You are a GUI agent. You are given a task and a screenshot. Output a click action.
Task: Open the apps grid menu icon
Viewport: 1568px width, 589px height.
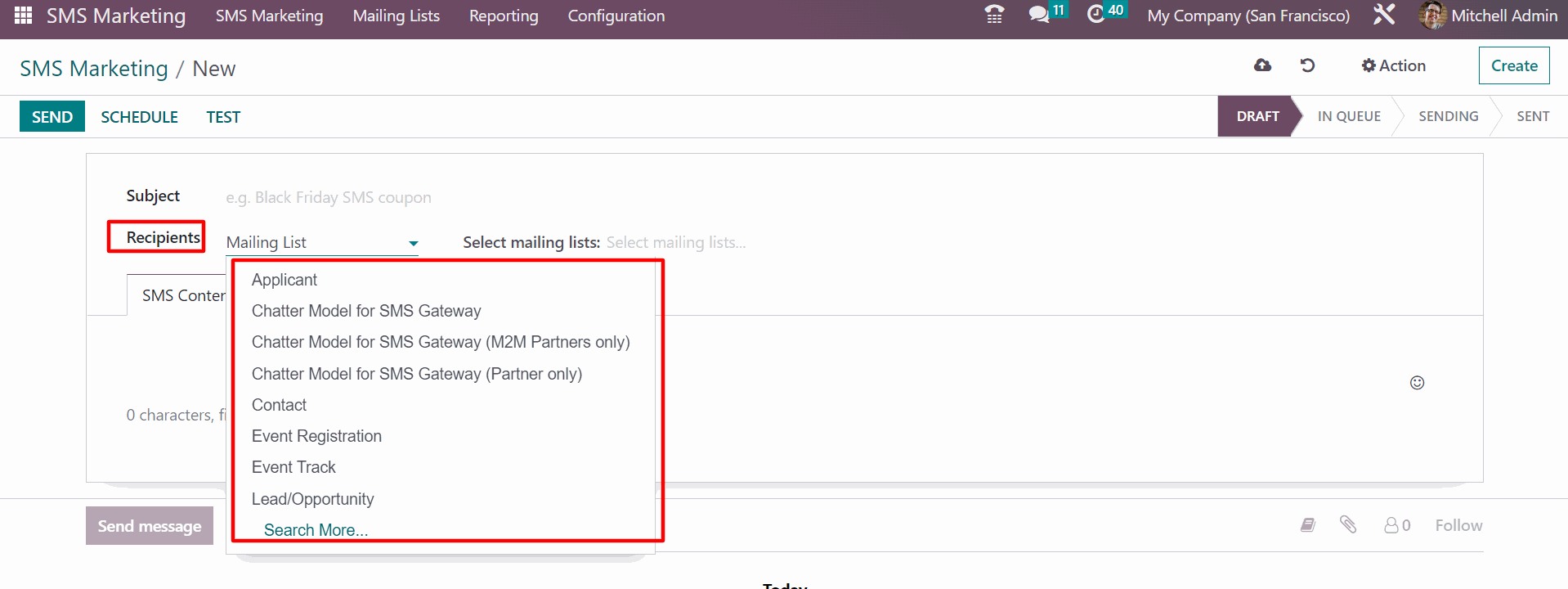23,16
